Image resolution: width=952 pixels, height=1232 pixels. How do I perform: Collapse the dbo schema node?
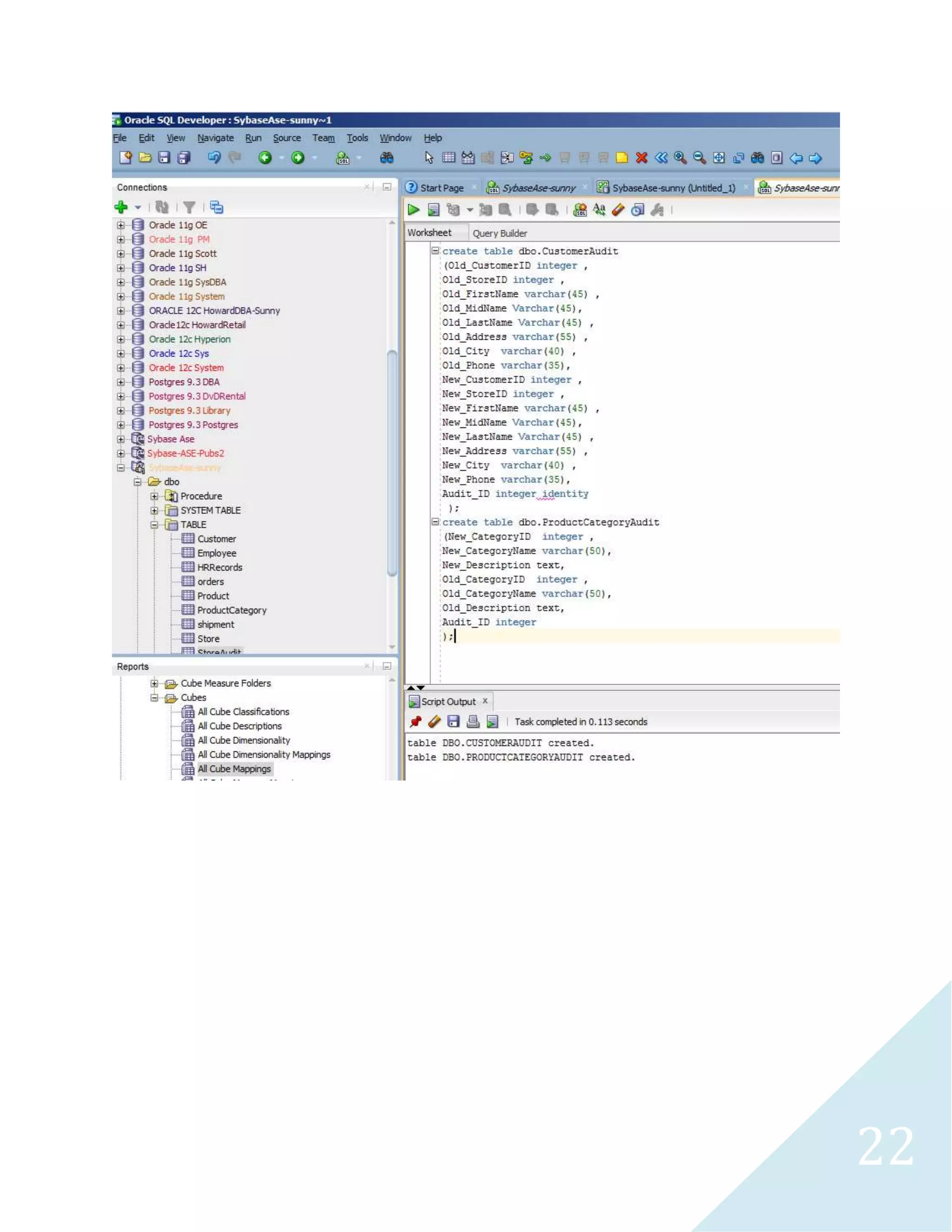click(x=137, y=482)
